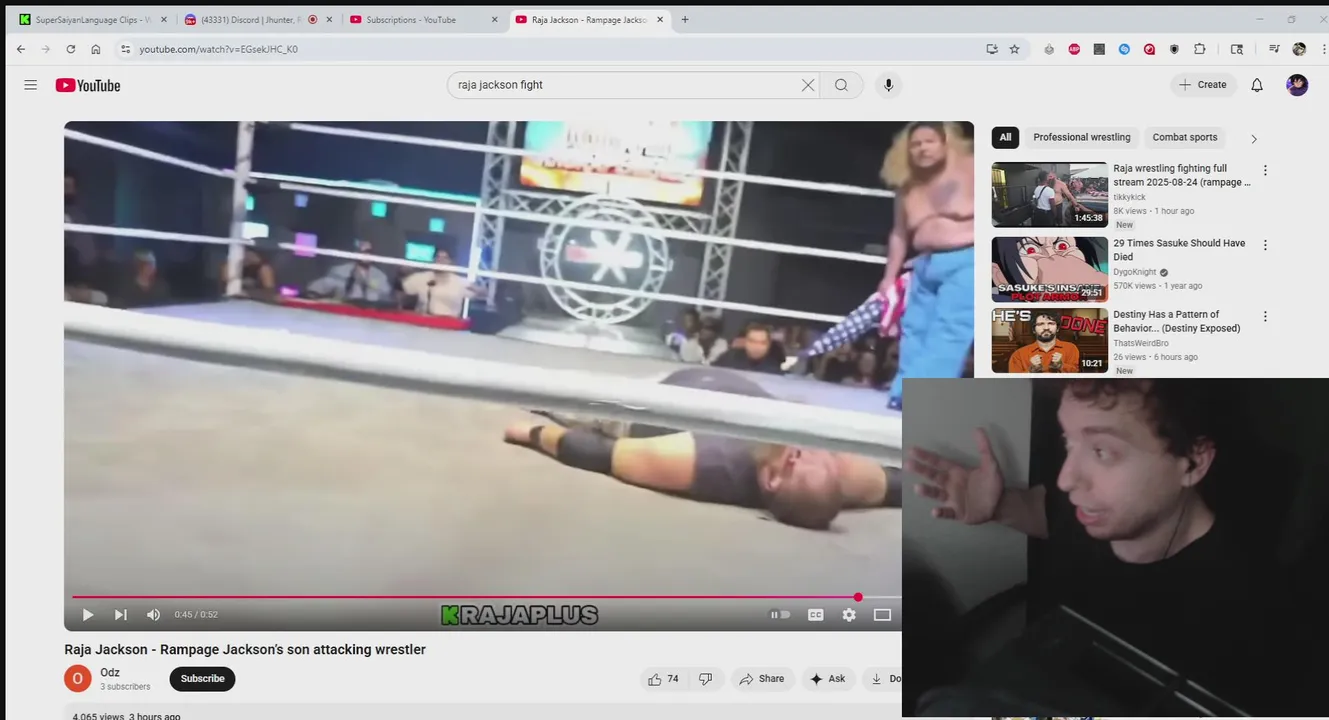The height and width of the screenshot is (720, 1329).
Task: Show more filter chips with arrow
Action: [x=1254, y=139]
